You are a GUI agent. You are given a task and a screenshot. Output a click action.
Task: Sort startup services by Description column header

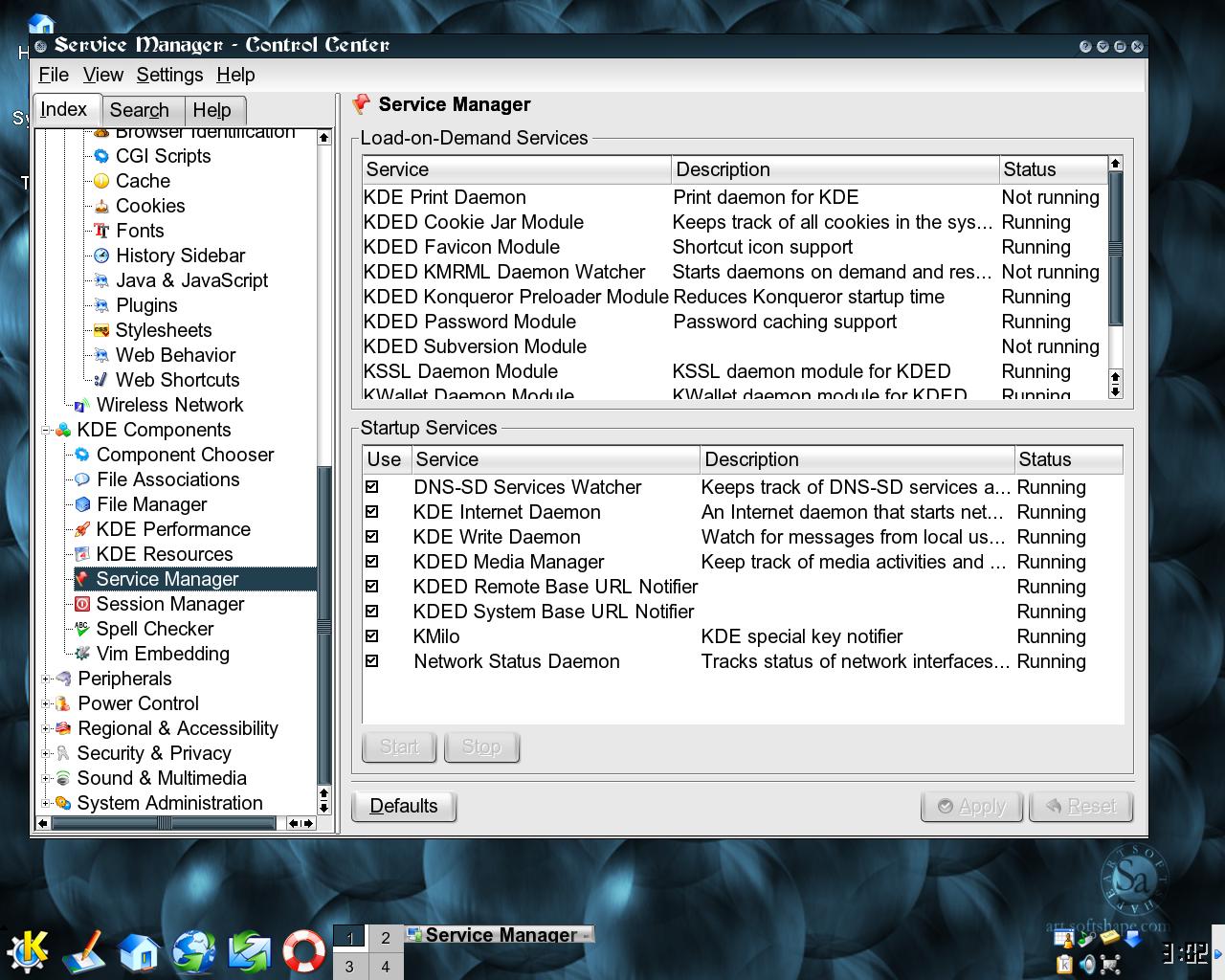[x=857, y=459]
